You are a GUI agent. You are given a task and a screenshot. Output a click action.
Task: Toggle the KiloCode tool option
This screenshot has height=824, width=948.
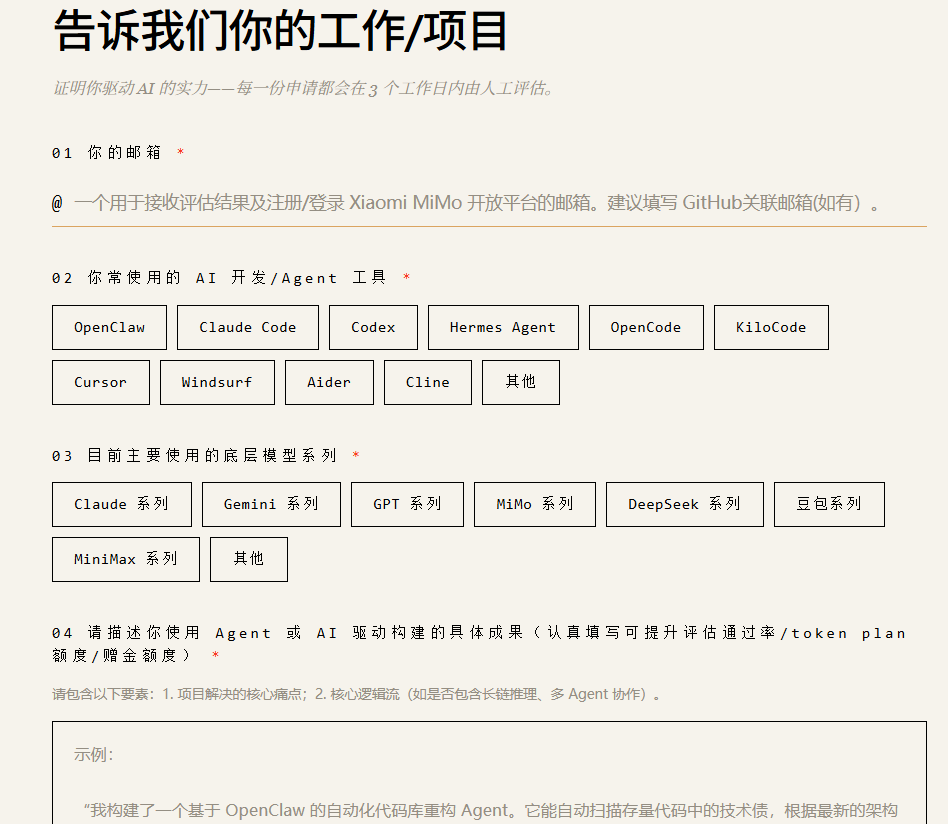coord(771,328)
